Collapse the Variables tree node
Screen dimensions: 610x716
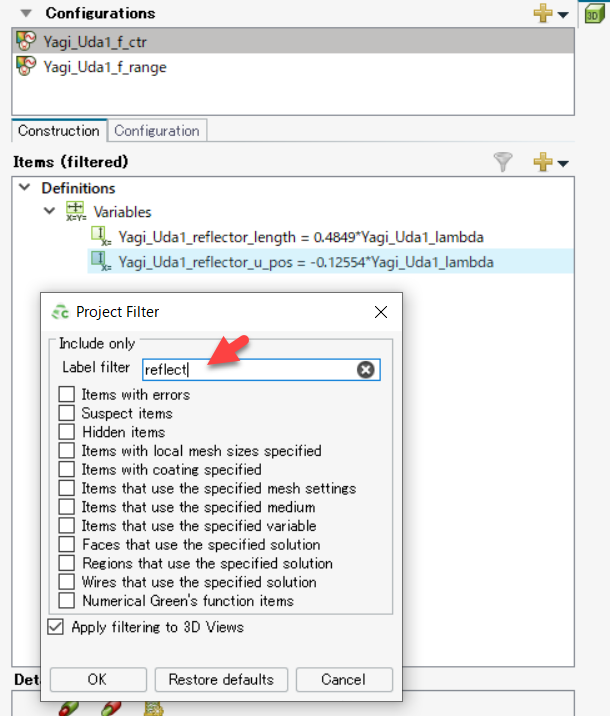coord(49,211)
